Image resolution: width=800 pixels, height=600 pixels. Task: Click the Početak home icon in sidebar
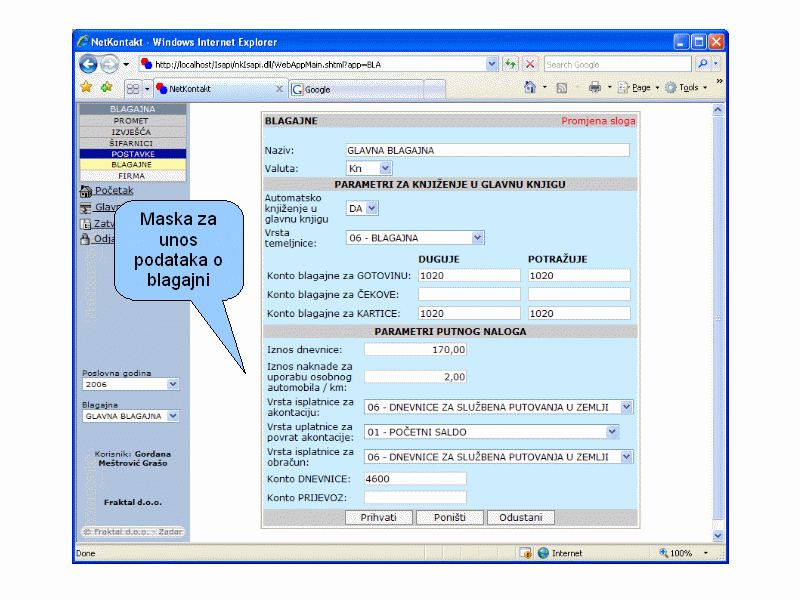tap(85, 191)
